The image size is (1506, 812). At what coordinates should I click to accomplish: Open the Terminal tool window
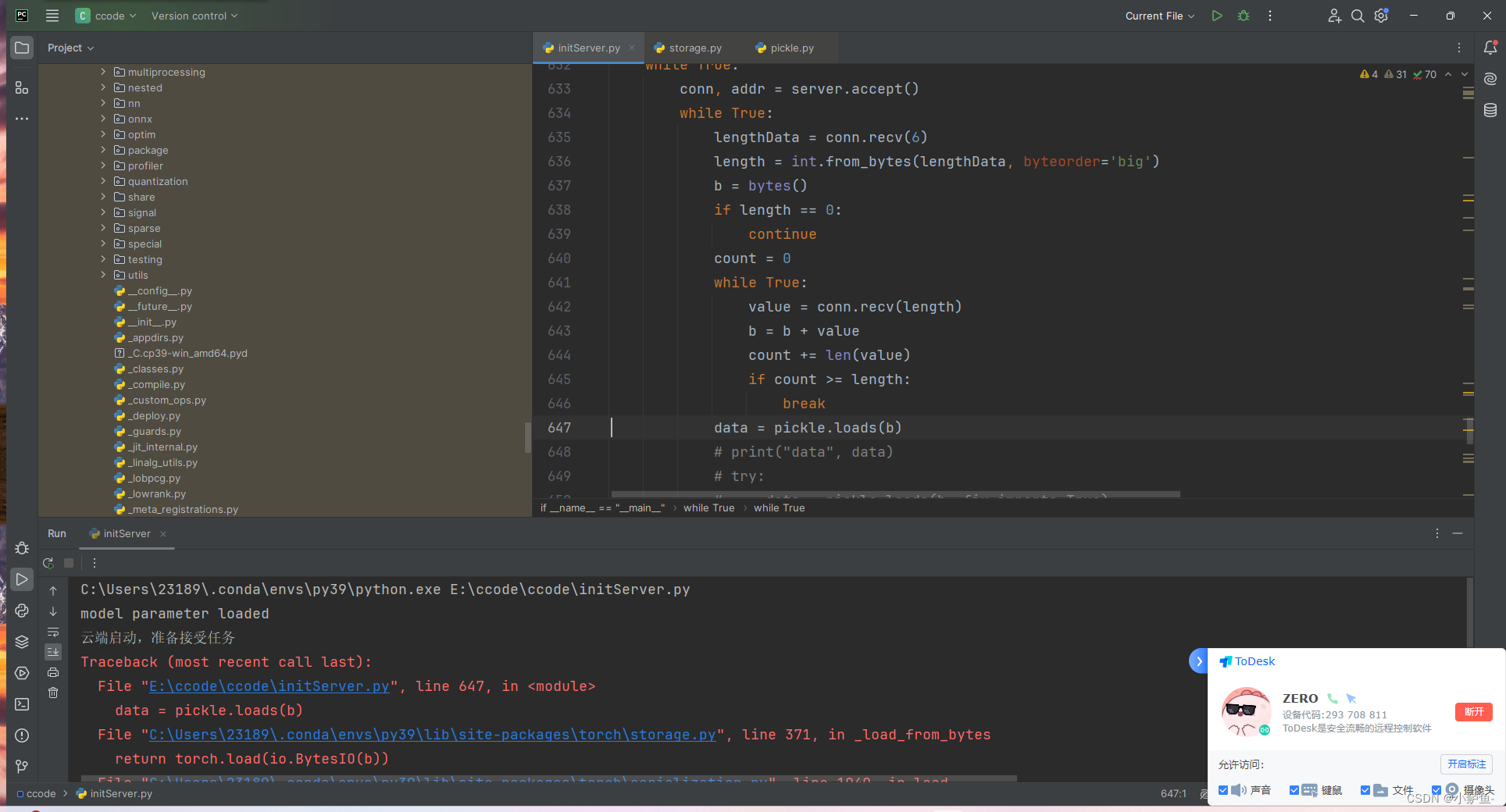[22, 704]
